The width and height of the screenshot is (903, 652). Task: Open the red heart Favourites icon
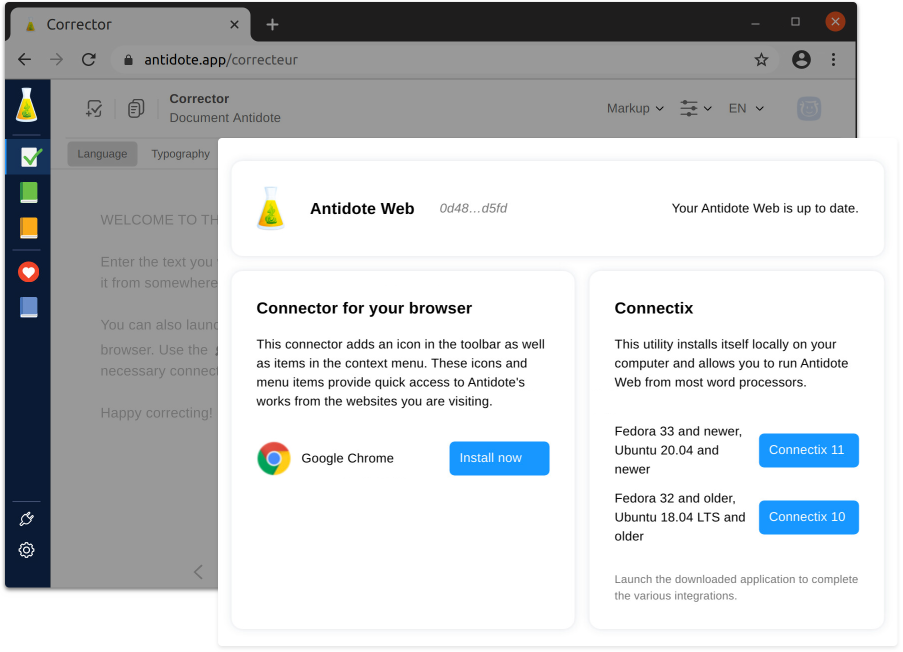28,272
